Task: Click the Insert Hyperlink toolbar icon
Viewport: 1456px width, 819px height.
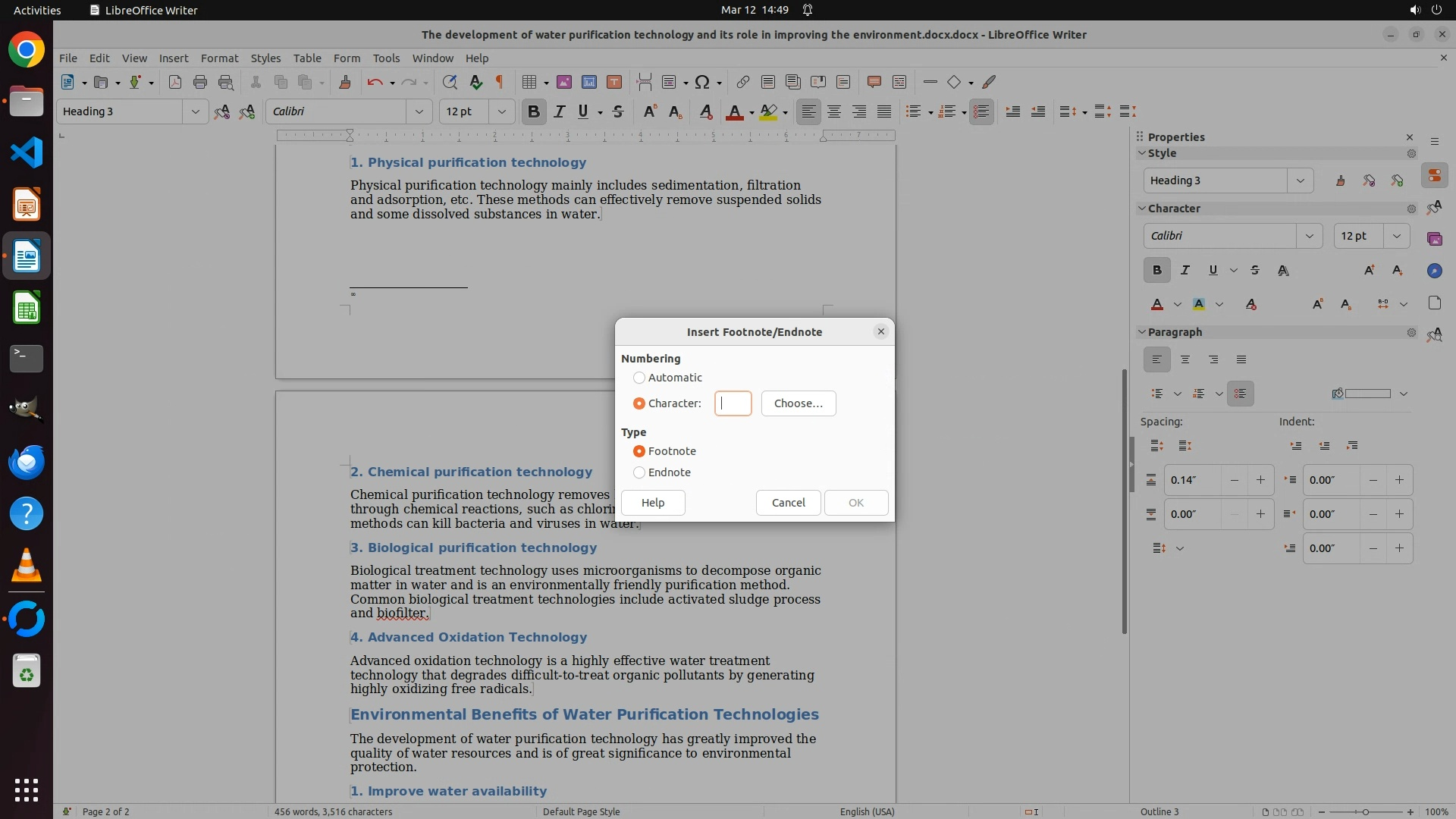Action: [x=743, y=82]
